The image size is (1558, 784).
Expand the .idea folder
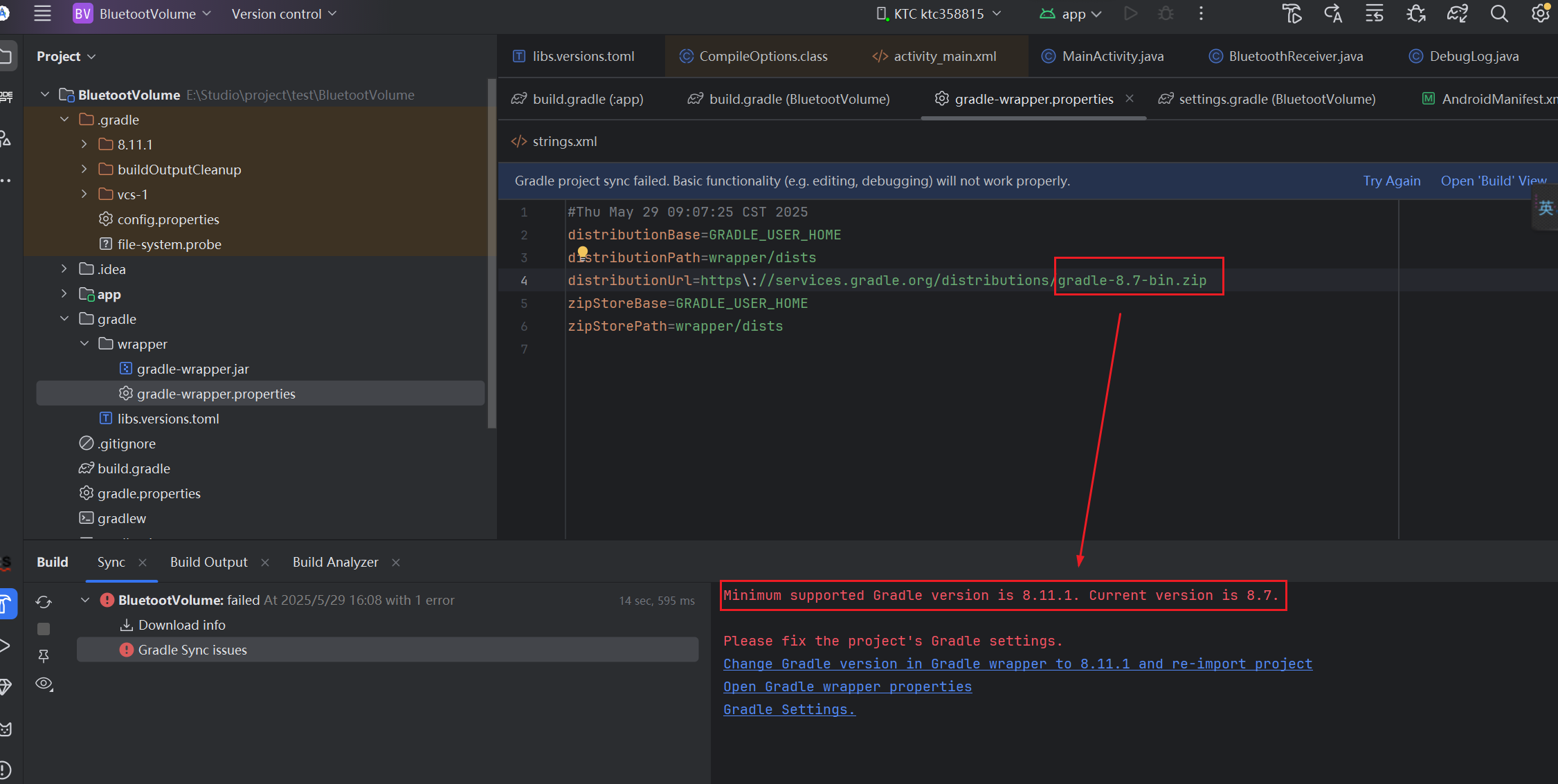(64, 269)
